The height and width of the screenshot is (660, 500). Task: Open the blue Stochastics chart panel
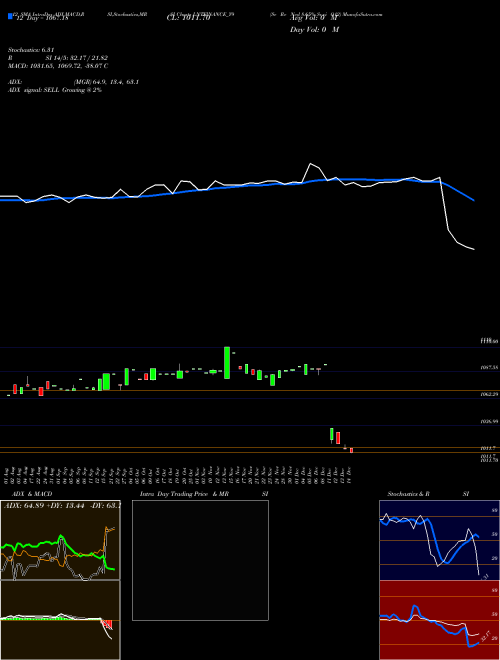pos(439,540)
